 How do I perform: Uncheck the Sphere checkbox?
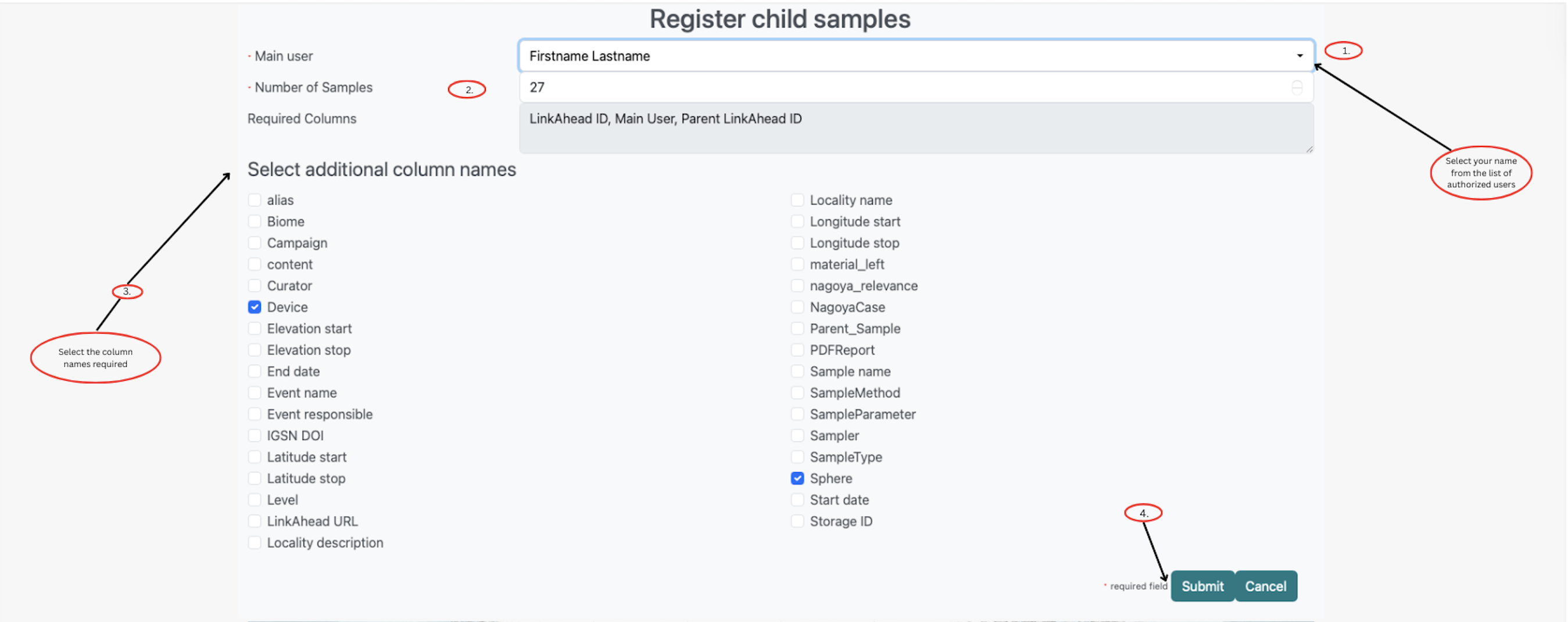[x=797, y=478]
